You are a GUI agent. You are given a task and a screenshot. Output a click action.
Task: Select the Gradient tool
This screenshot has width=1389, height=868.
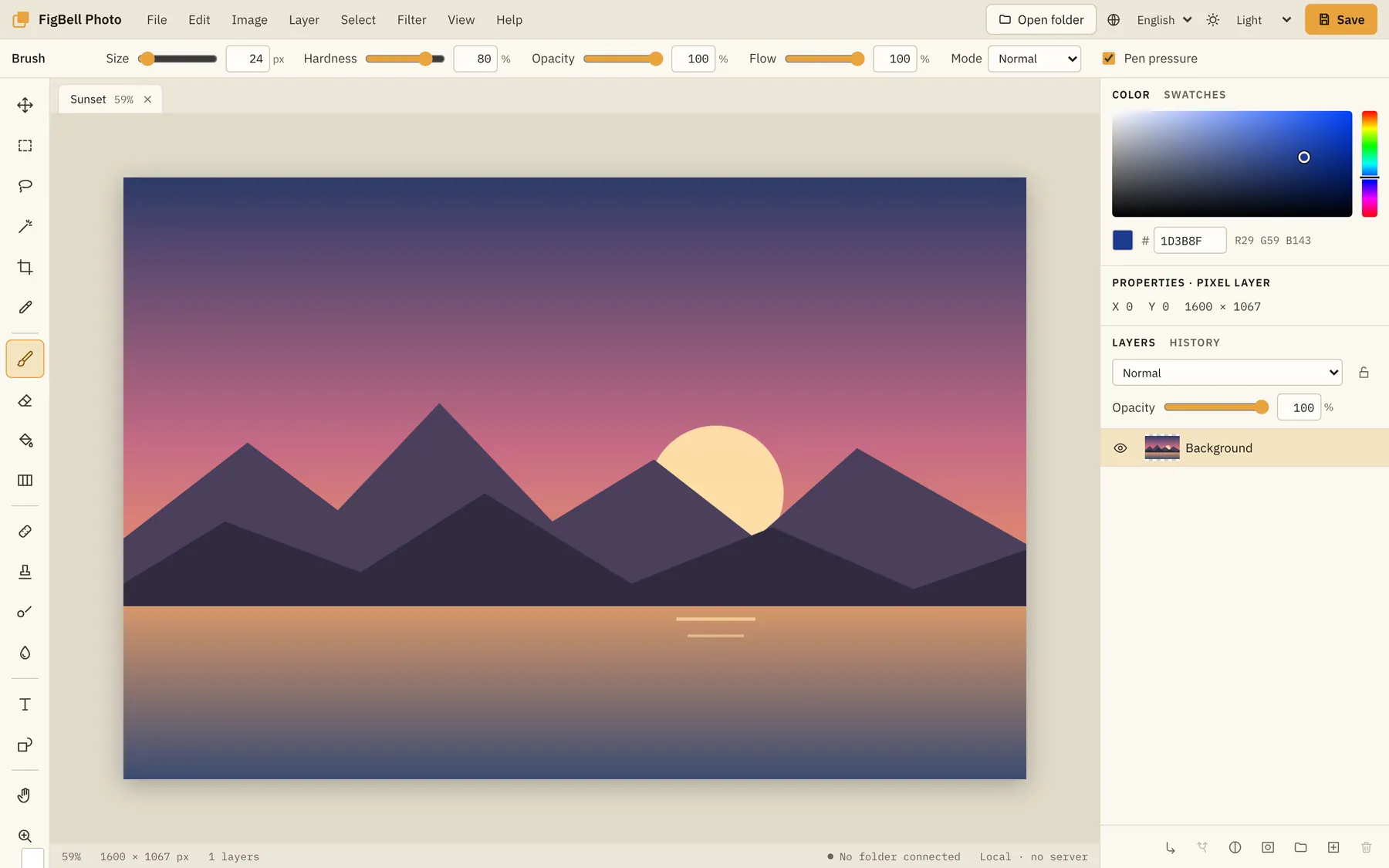tap(25, 481)
